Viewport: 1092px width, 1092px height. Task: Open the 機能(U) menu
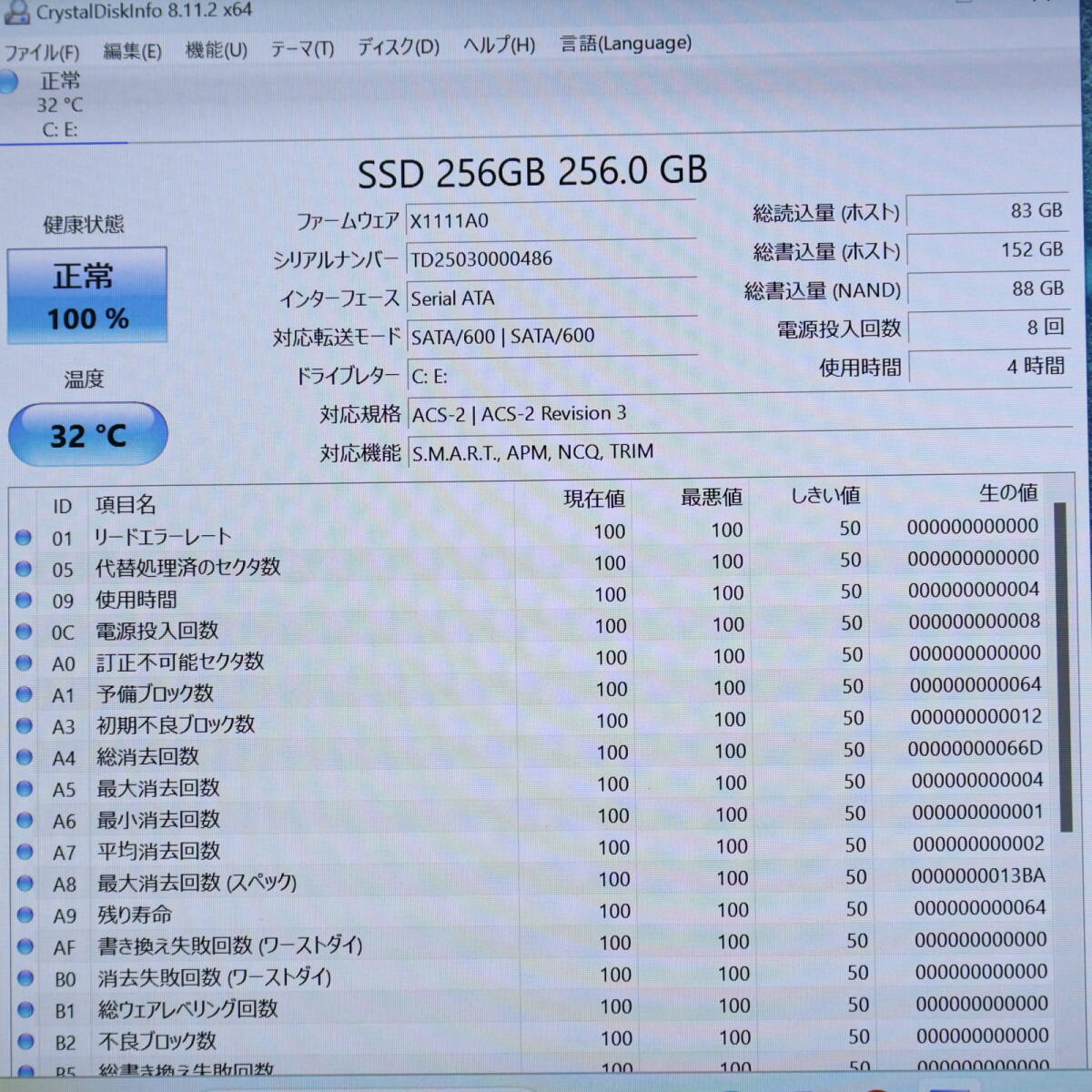[x=217, y=50]
